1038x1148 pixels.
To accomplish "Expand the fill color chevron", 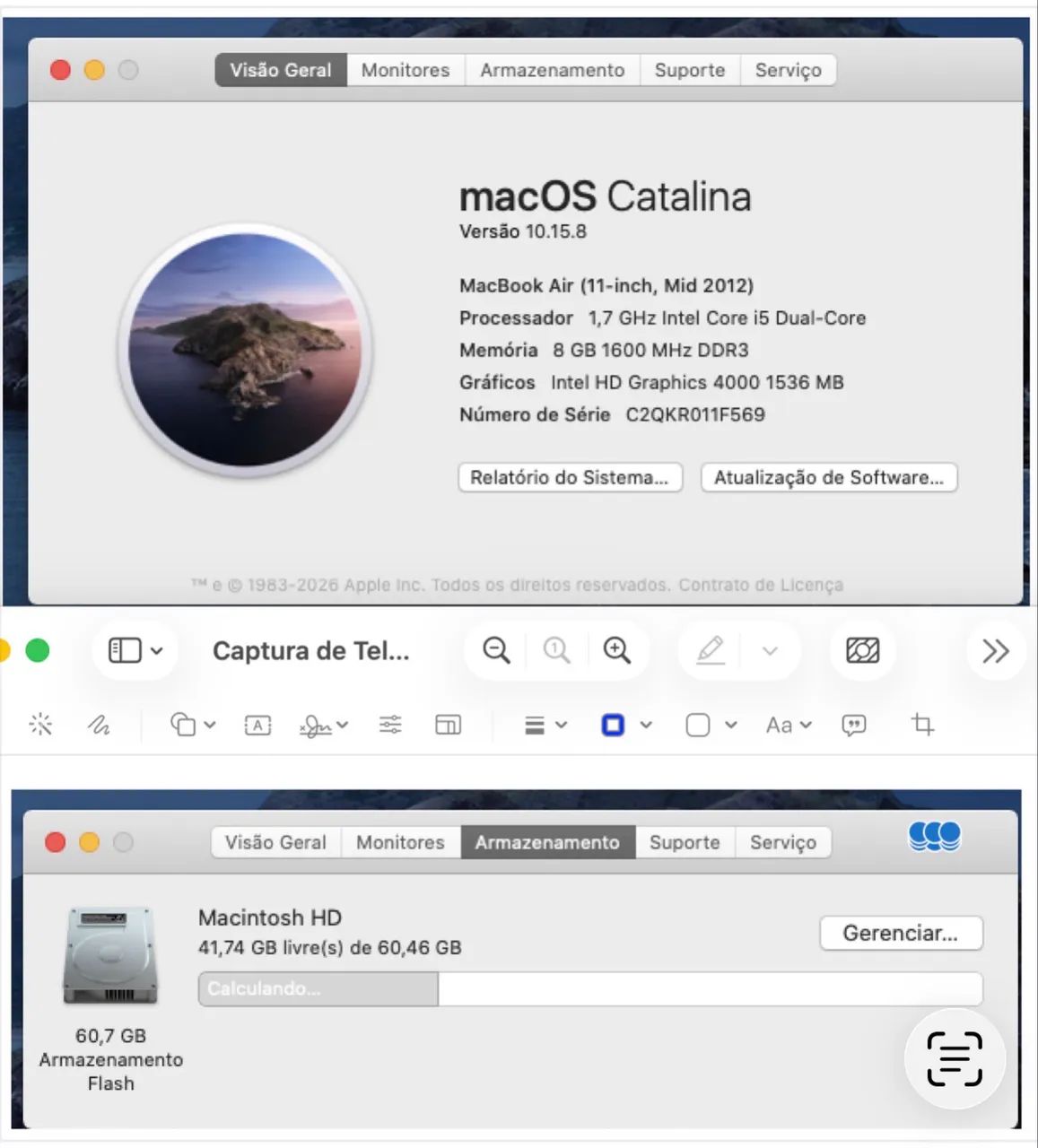I will point(730,725).
